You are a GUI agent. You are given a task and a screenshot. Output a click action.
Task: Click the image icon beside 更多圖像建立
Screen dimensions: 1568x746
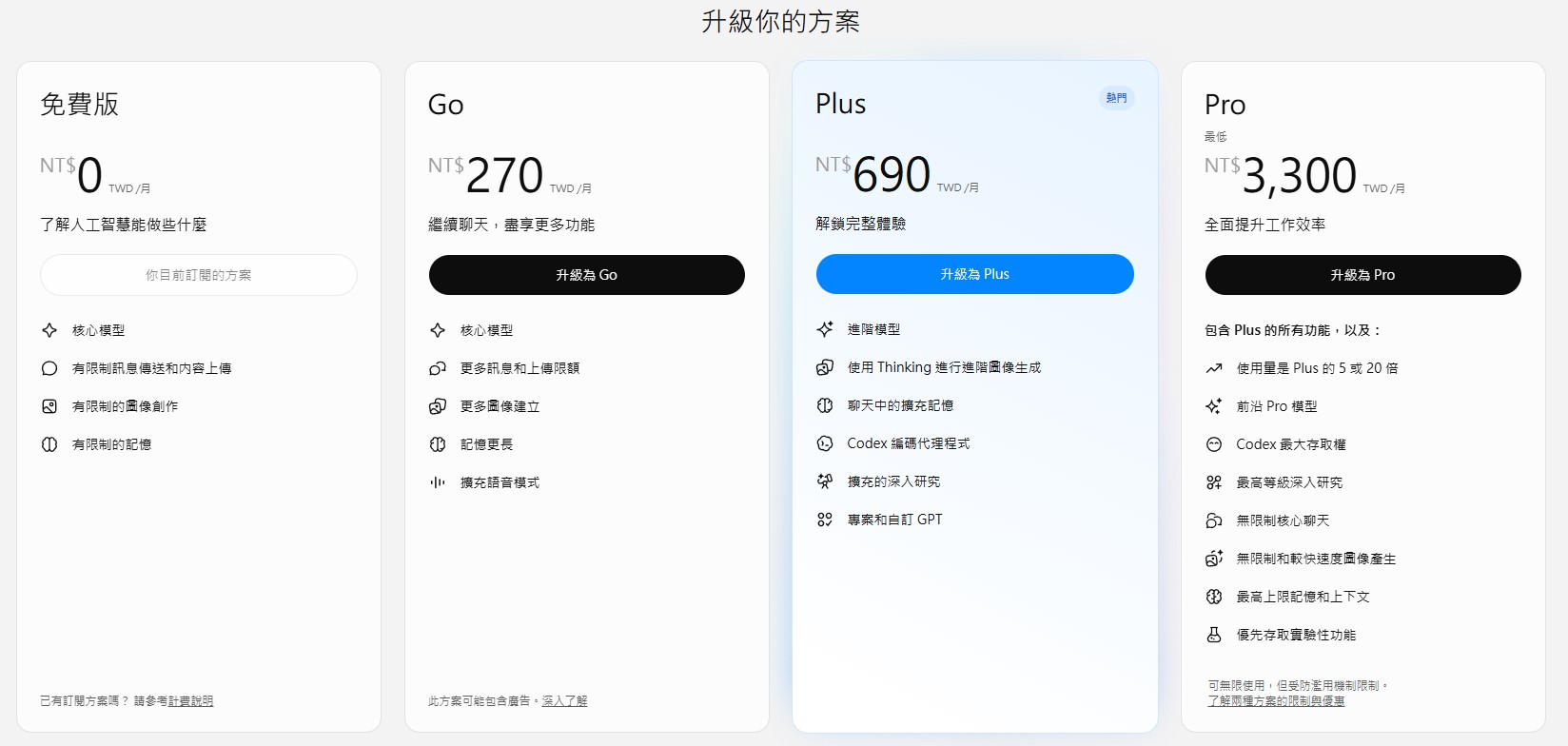(438, 406)
